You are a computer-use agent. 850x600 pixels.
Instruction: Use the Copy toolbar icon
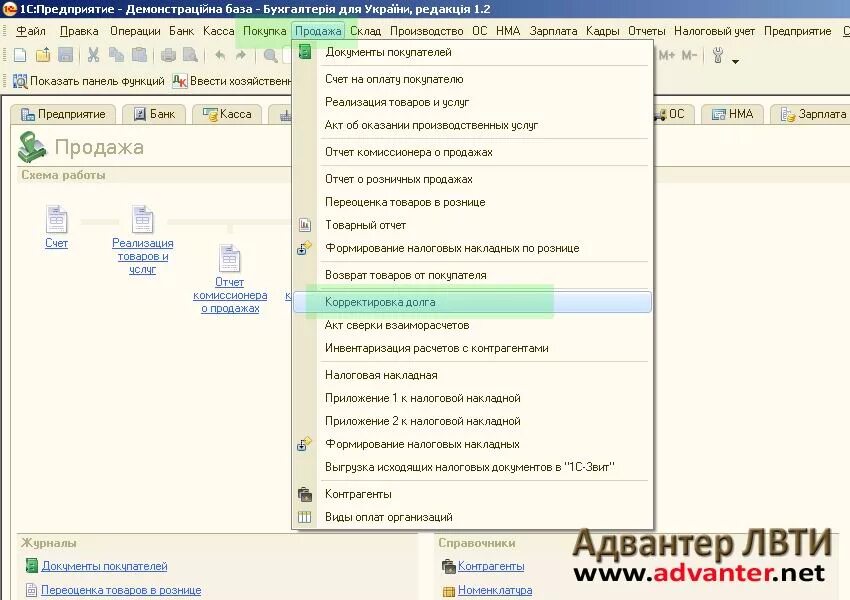click(x=118, y=56)
